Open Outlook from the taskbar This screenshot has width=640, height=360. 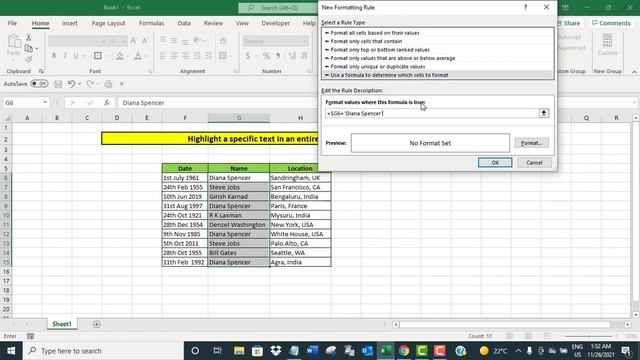click(x=367, y=351)
